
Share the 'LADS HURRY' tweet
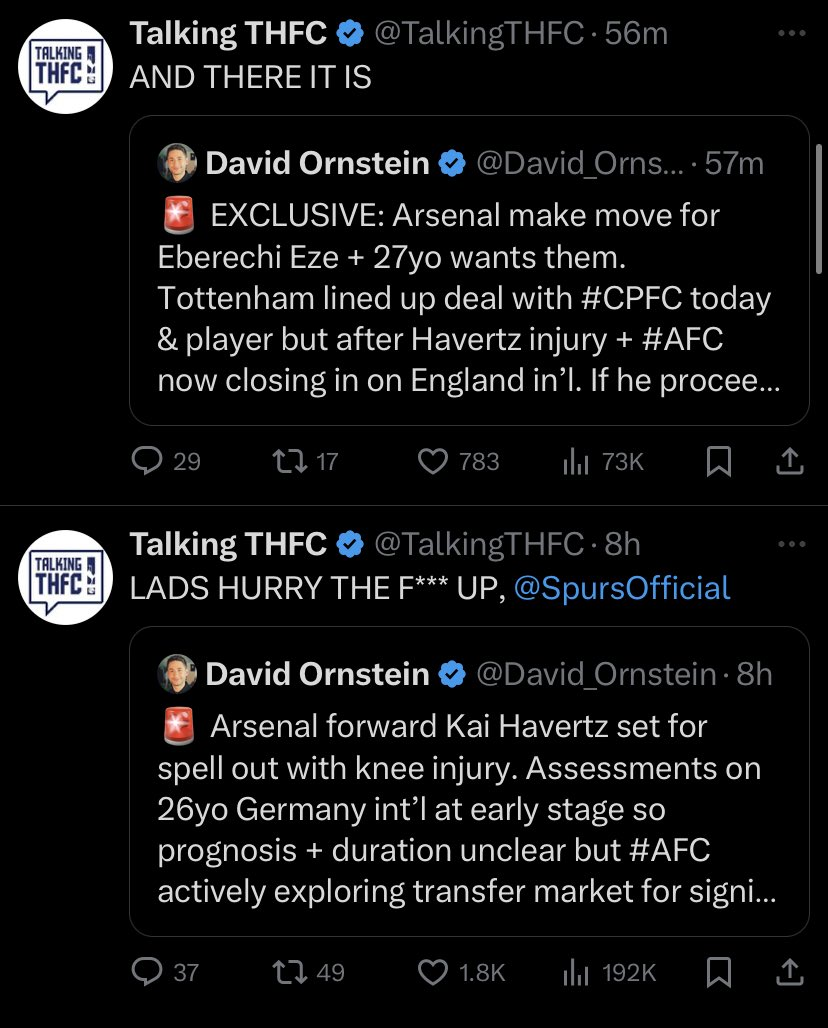(x=789, y=971)
